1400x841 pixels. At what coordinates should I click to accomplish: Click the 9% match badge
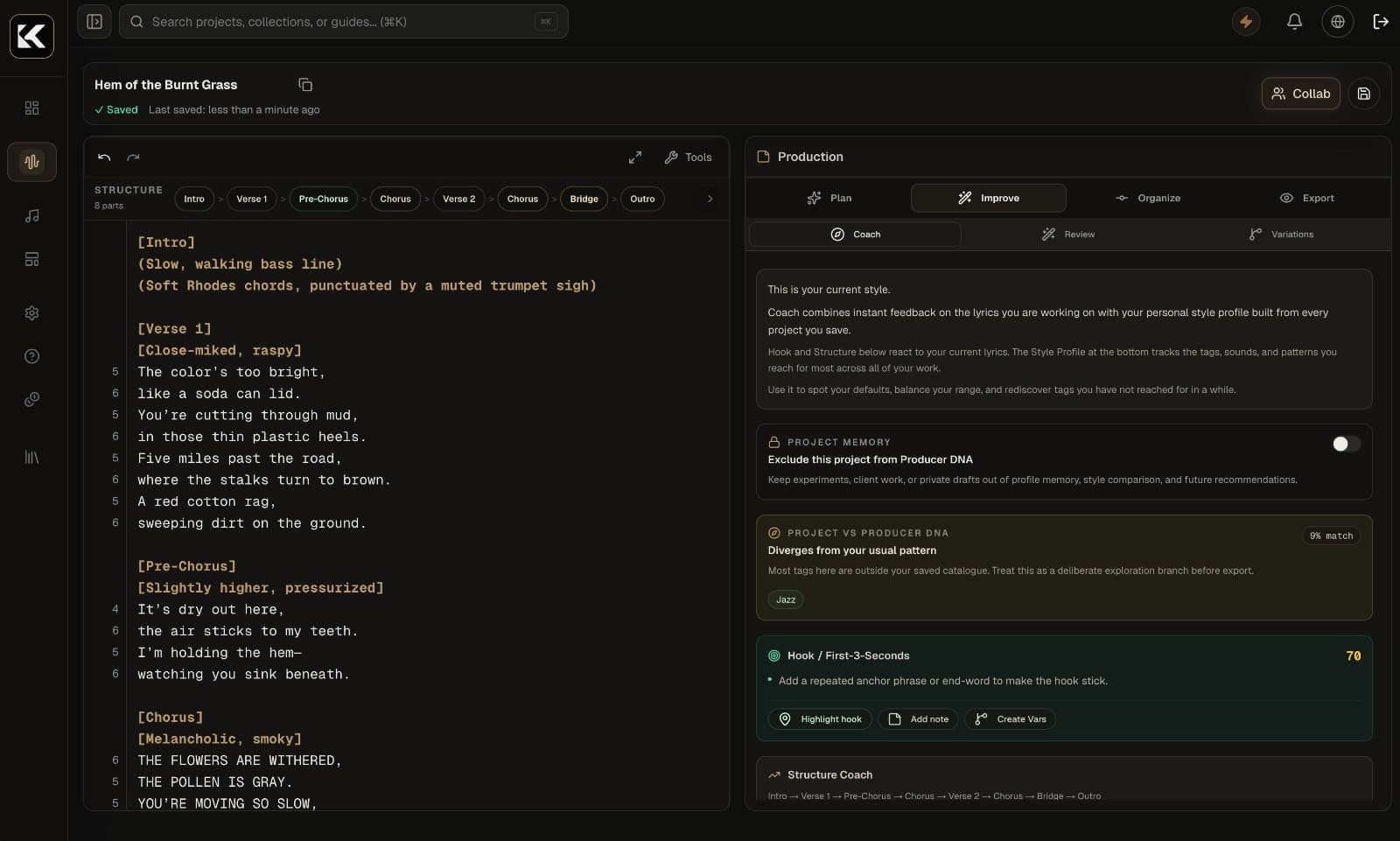pyautogui.click(x=1331, y=536)
